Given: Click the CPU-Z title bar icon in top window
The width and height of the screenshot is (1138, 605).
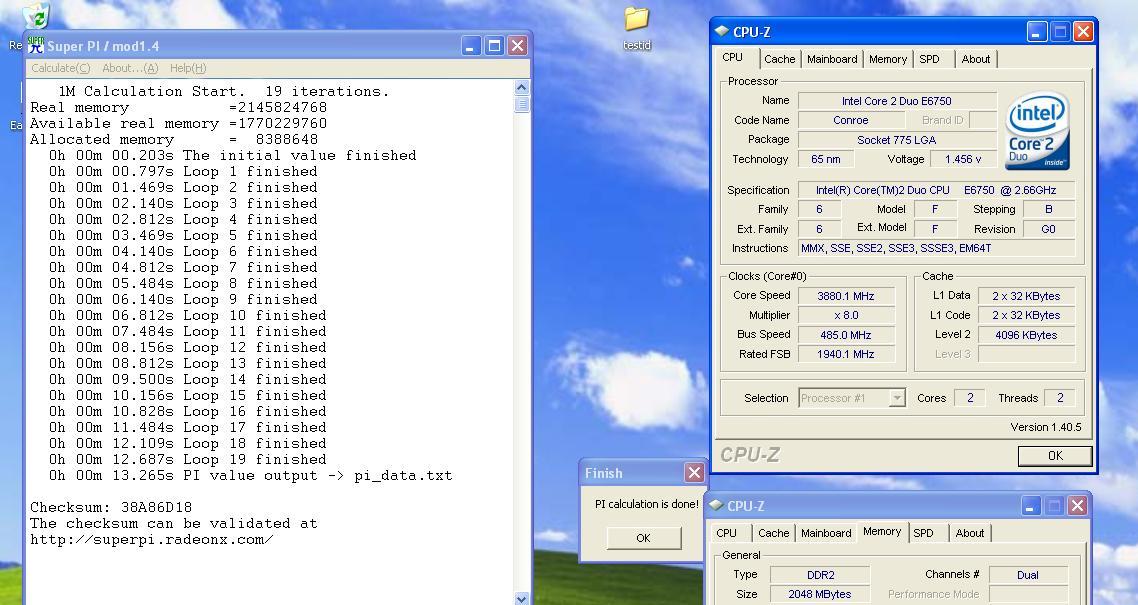Looking at the screenshot, I should pos(721,31).
